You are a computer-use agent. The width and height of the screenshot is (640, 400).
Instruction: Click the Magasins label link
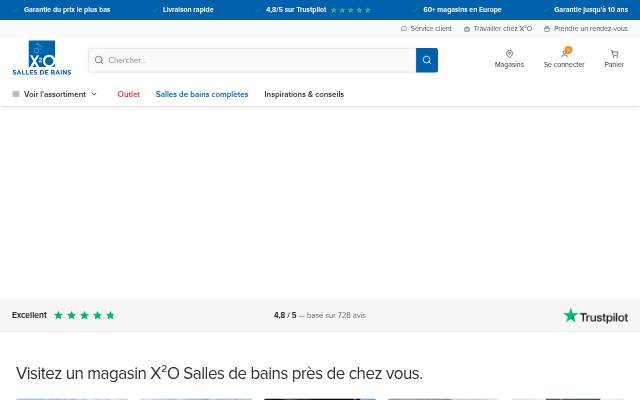[509, 64]
